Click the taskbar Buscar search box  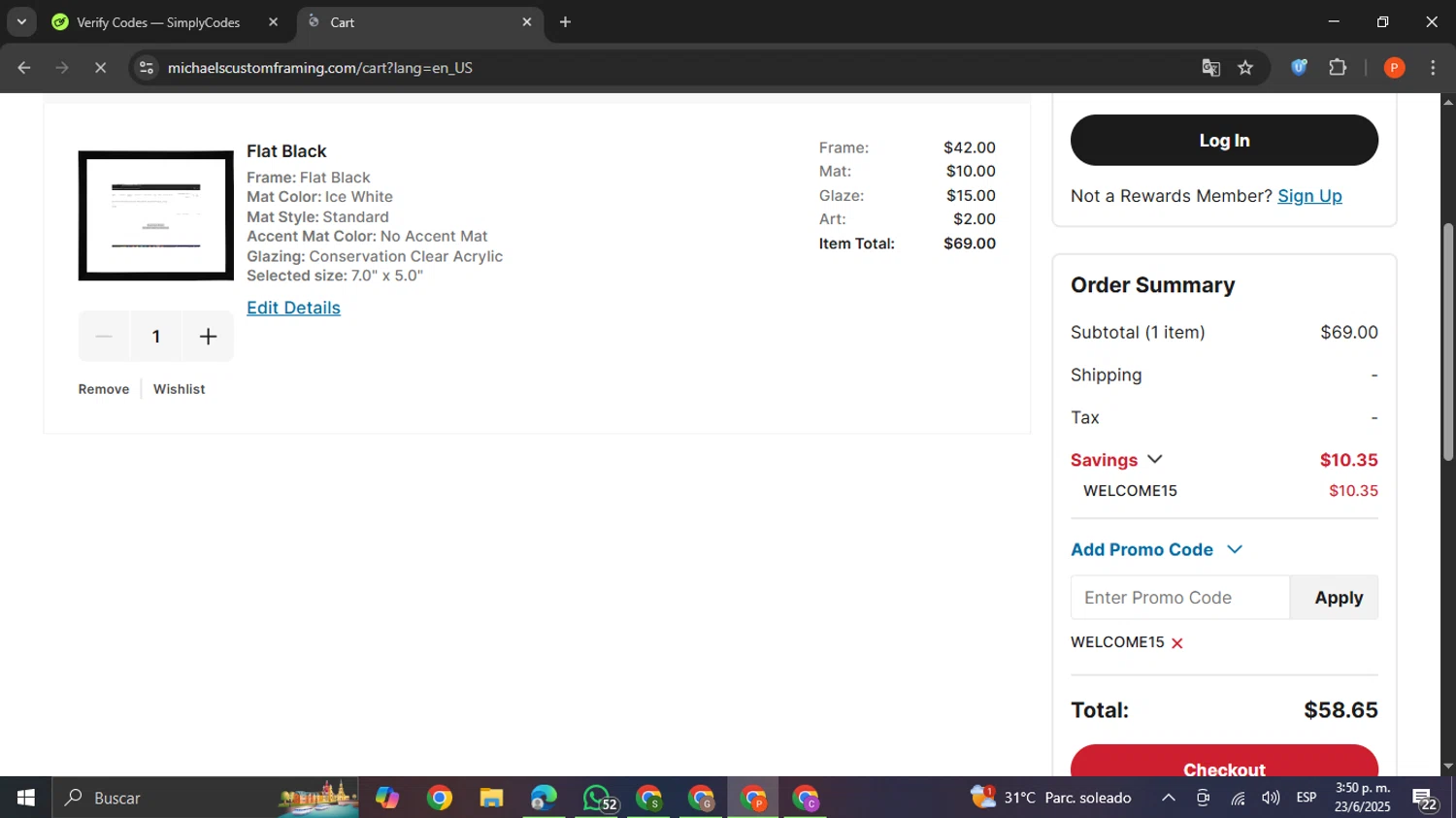pos(206,798)
